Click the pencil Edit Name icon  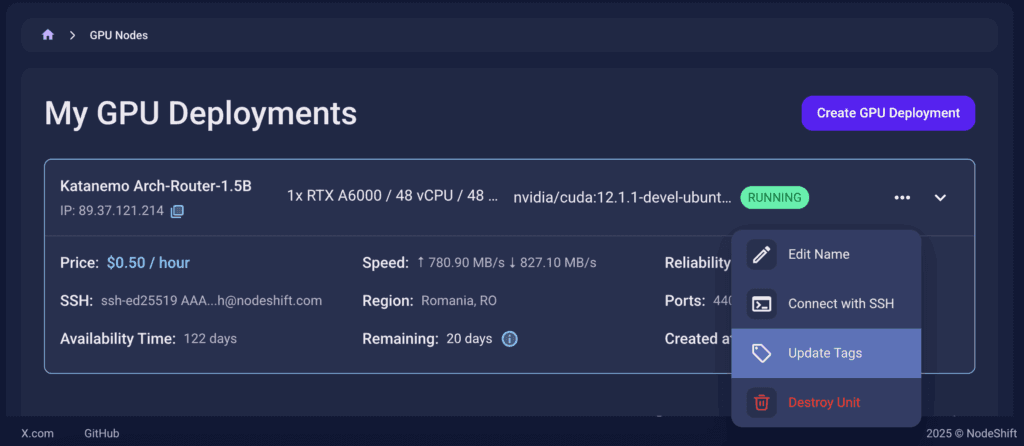(x=762, y=254)
